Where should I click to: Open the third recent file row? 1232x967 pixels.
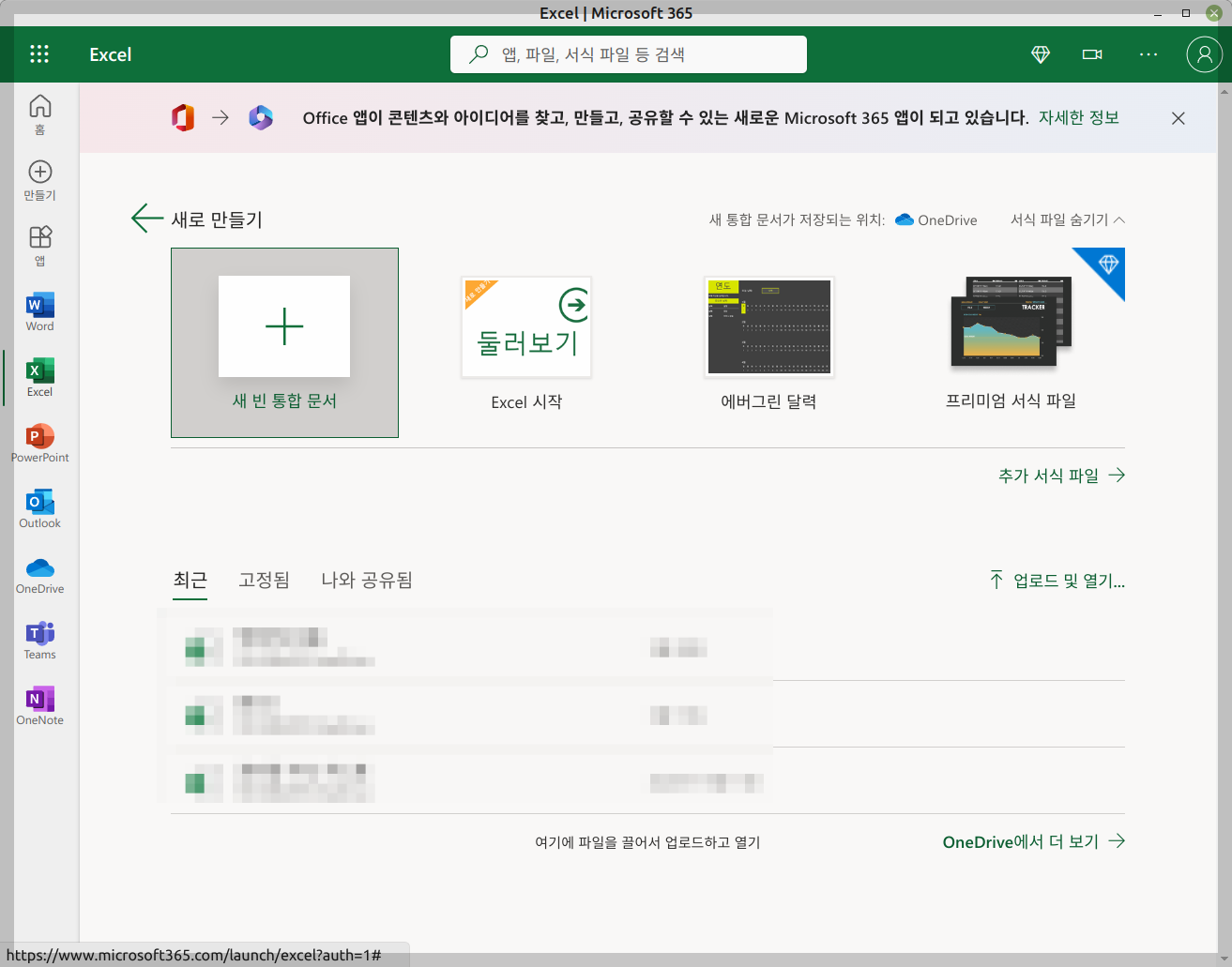647,781
